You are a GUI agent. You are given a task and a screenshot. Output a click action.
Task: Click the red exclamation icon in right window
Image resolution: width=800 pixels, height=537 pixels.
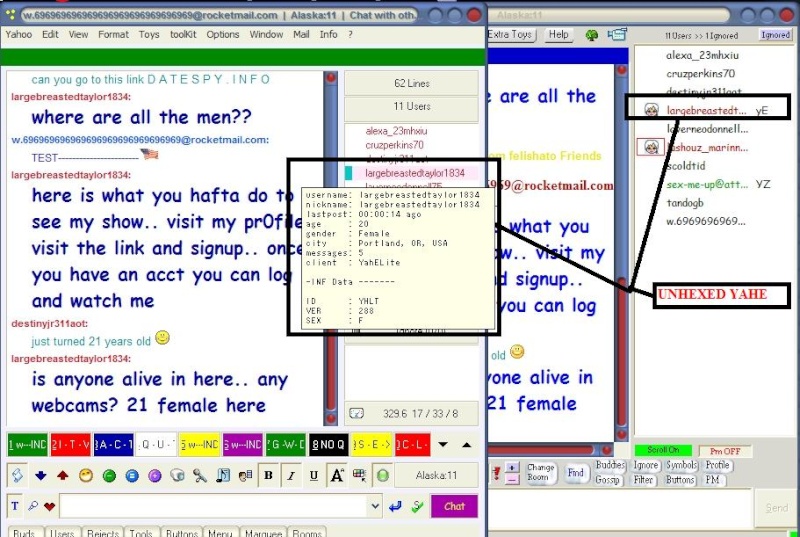(x=495, y=473)
